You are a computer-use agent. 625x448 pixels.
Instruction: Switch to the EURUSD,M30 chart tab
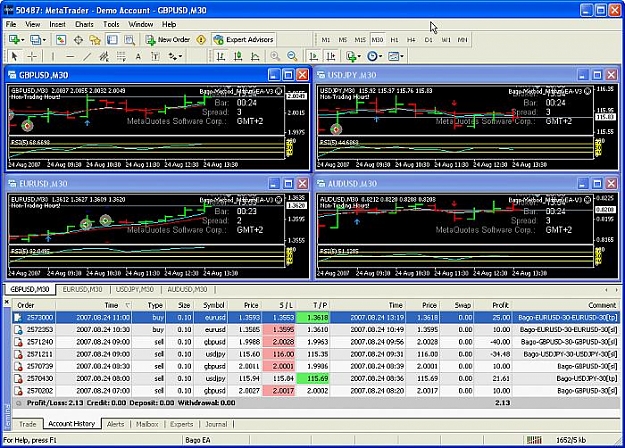point(83,289)
